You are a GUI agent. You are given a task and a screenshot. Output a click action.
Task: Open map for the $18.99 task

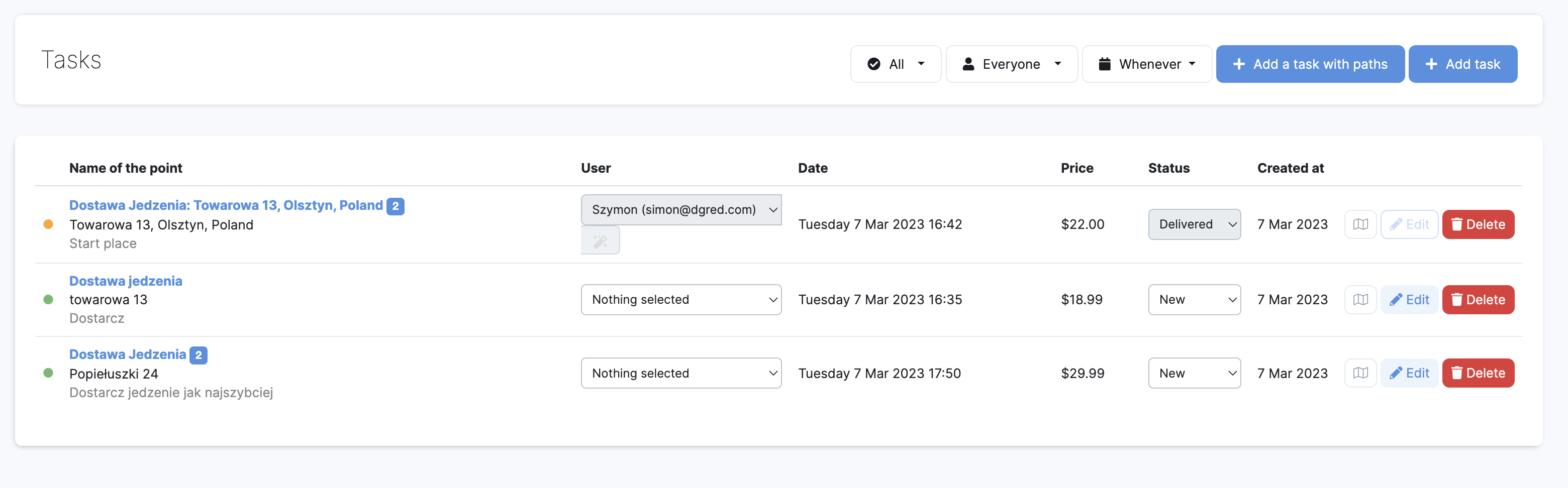[1360, 300]
